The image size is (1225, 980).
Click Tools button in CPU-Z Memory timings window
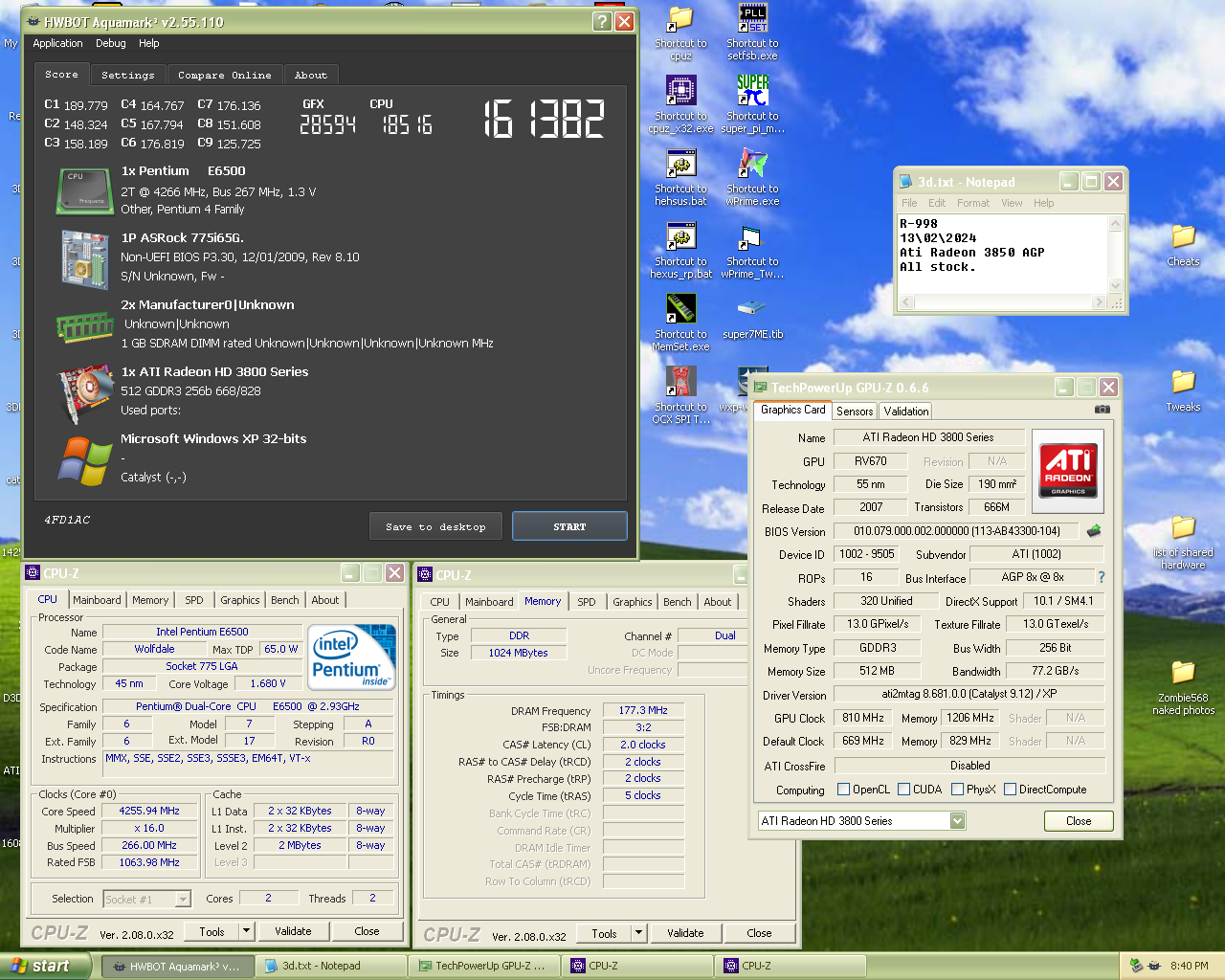604,933
